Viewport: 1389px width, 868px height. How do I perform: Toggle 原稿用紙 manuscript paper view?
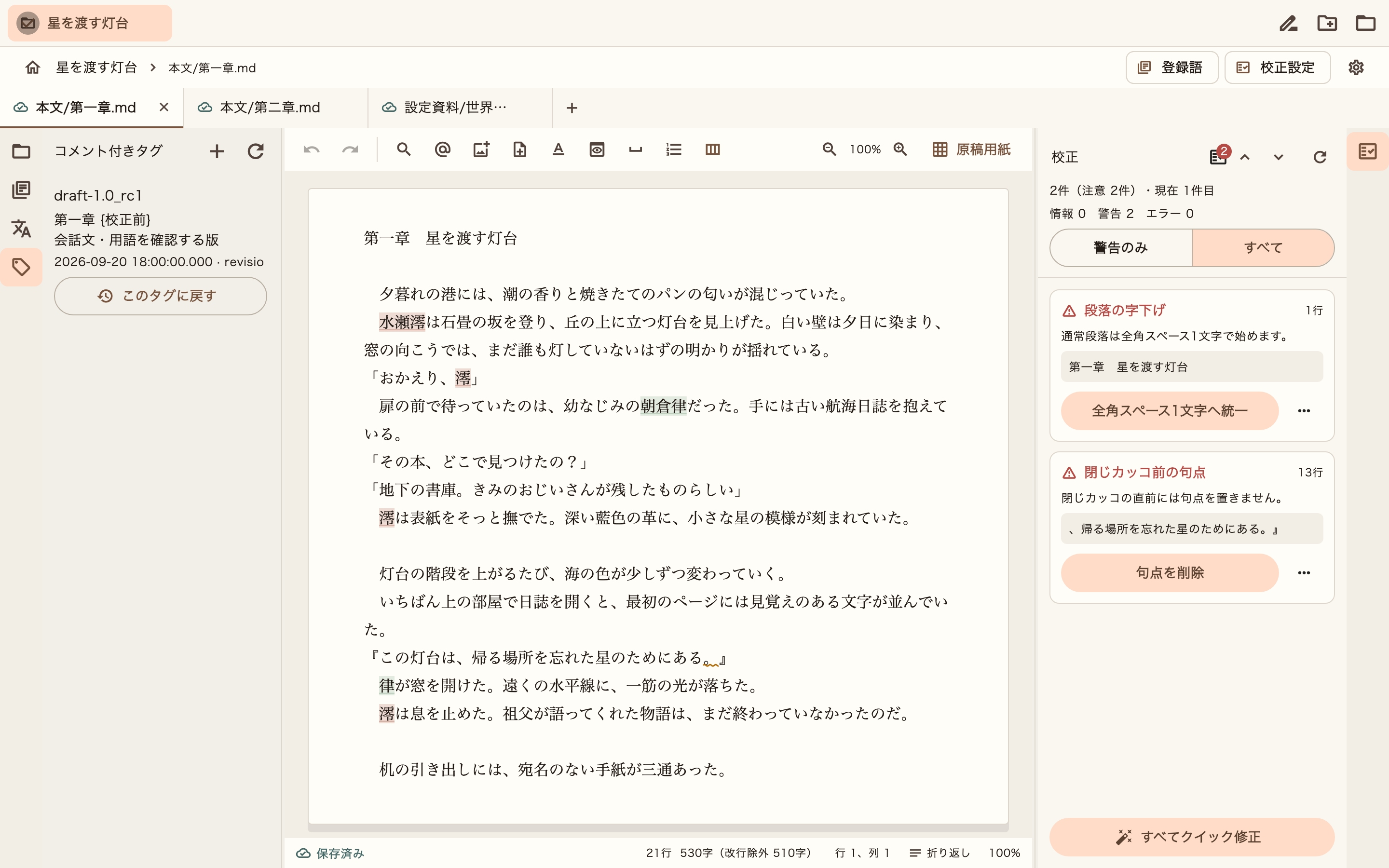pos(971,150)
